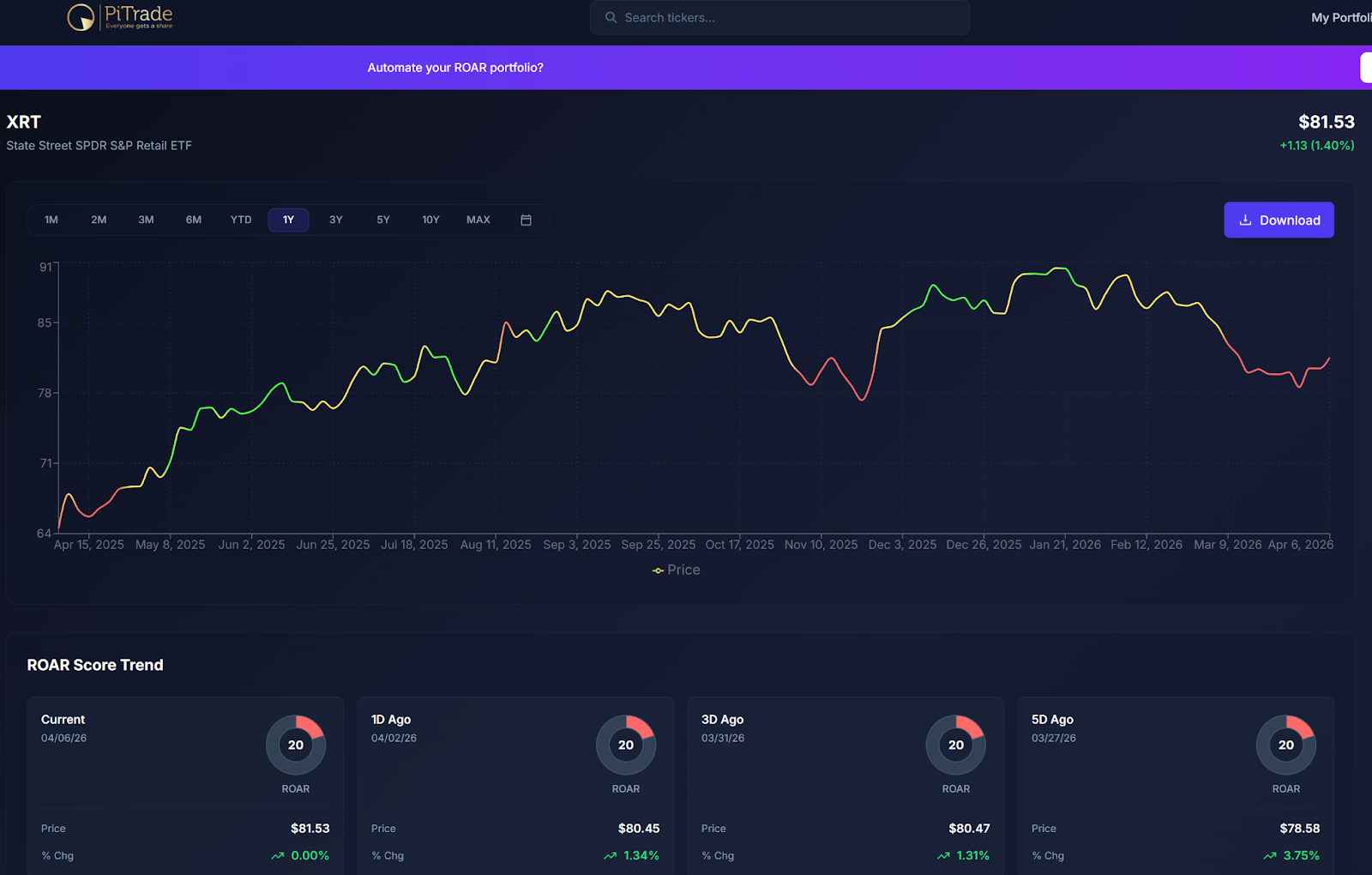Click the Download button

pyautogui.click(x=1279, y=220)
